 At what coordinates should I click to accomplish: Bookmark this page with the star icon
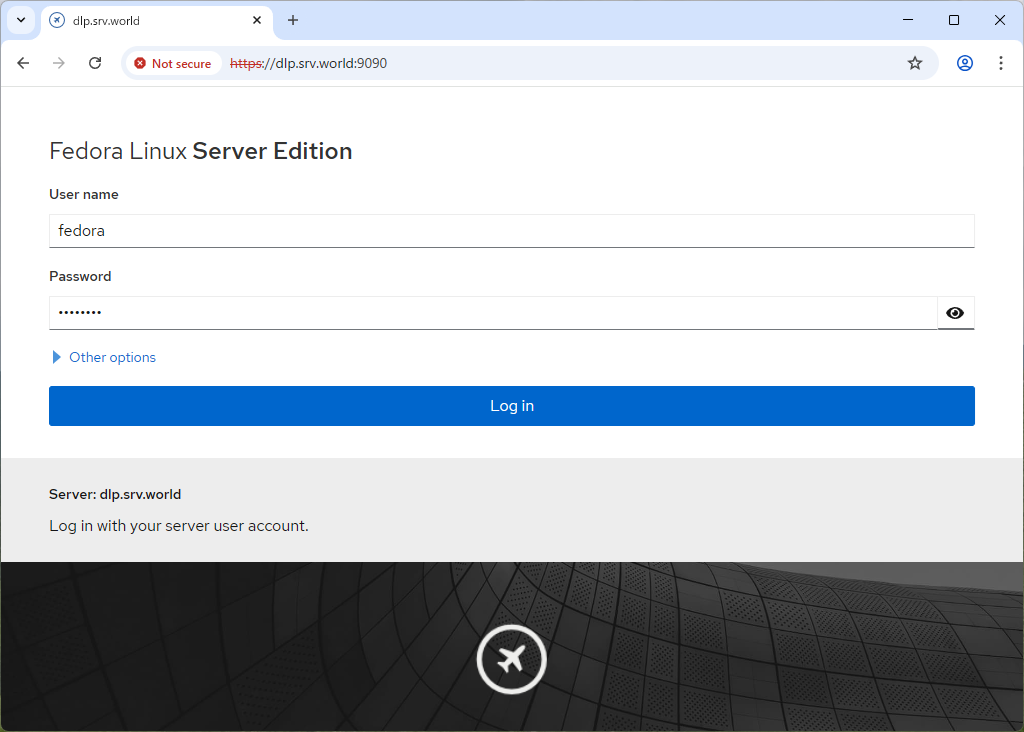915,63
